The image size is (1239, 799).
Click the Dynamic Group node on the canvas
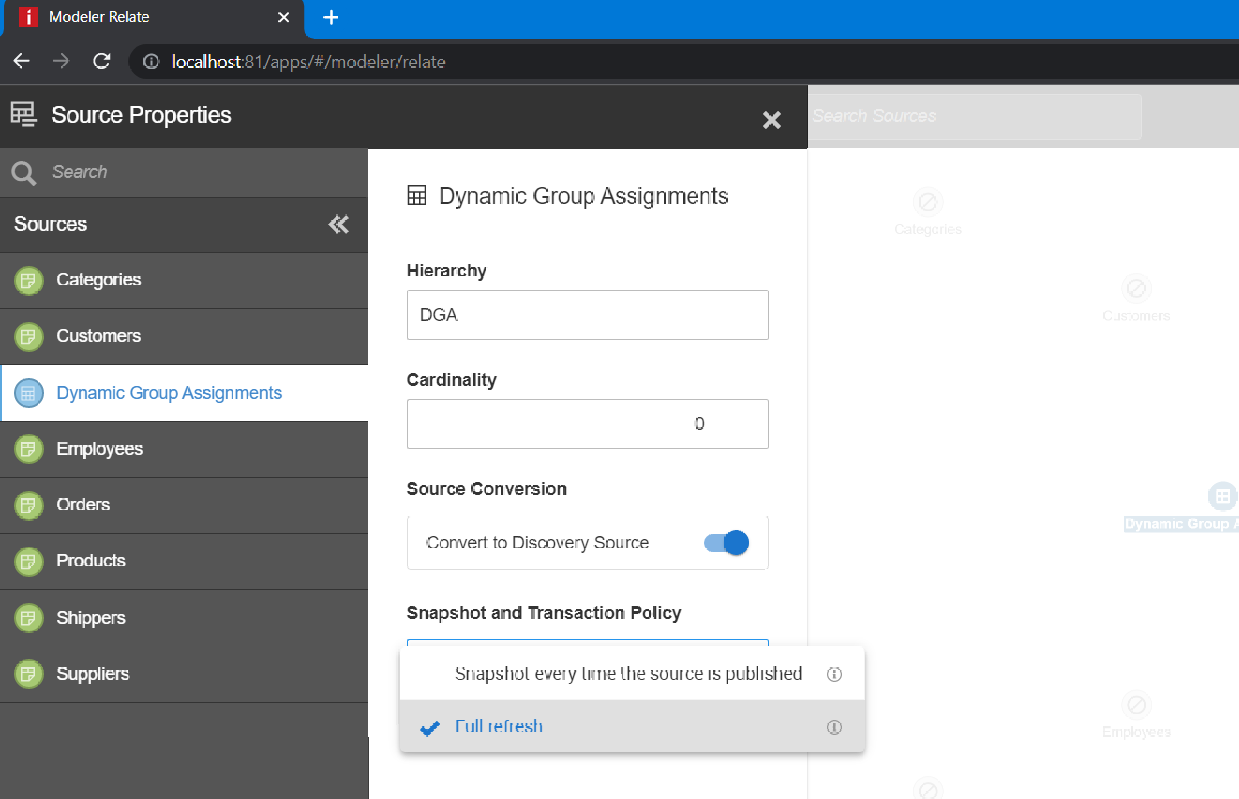click(x=1221, y=496)
